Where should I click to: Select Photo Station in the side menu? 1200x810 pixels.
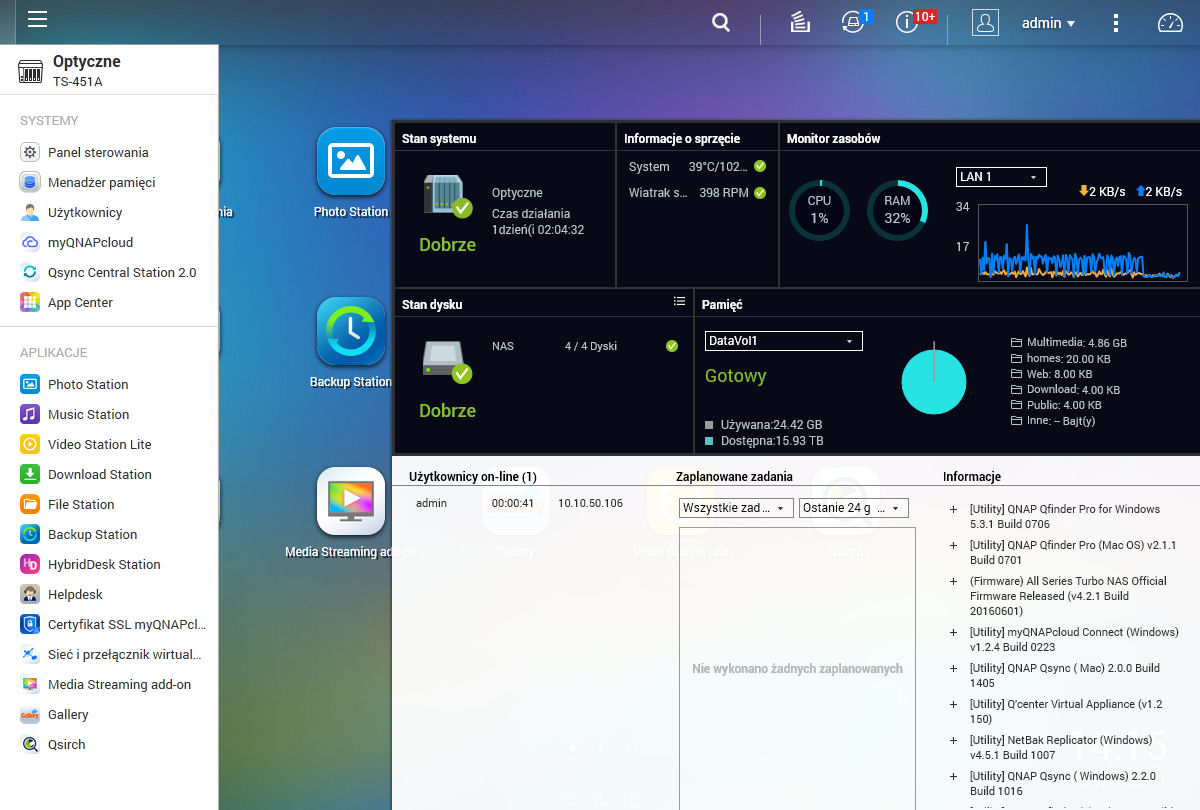click(109, 384)
